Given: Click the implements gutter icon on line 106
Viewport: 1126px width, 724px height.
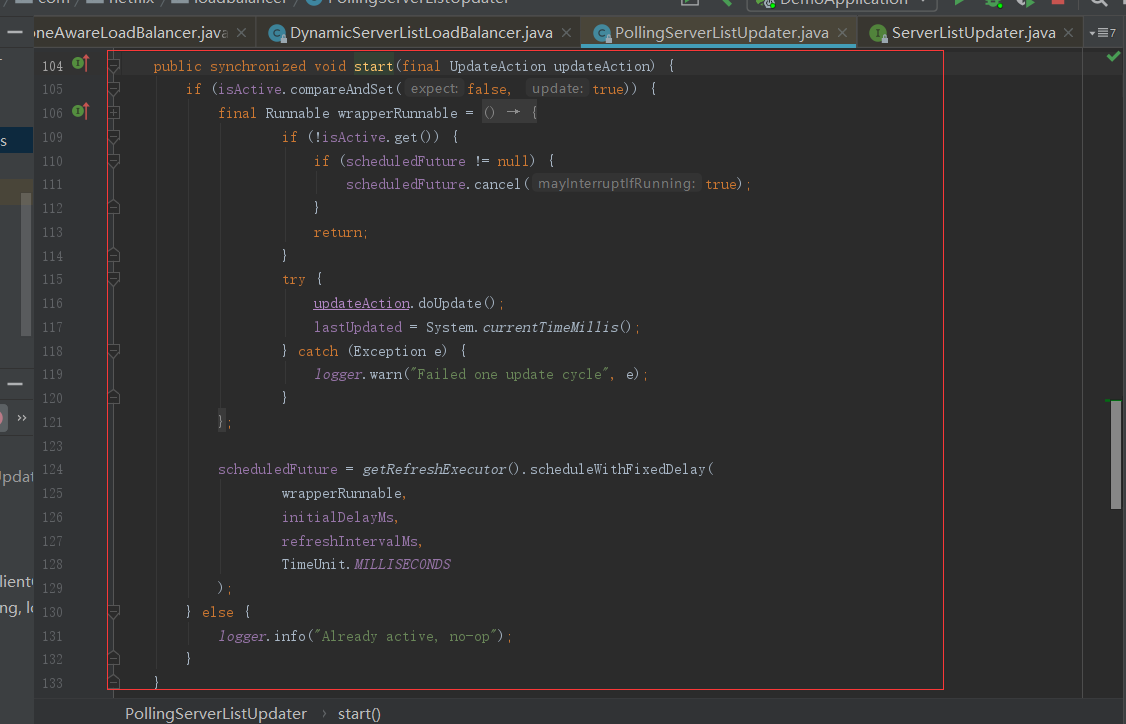Looking at the screenshot, I should pos(80,111).
